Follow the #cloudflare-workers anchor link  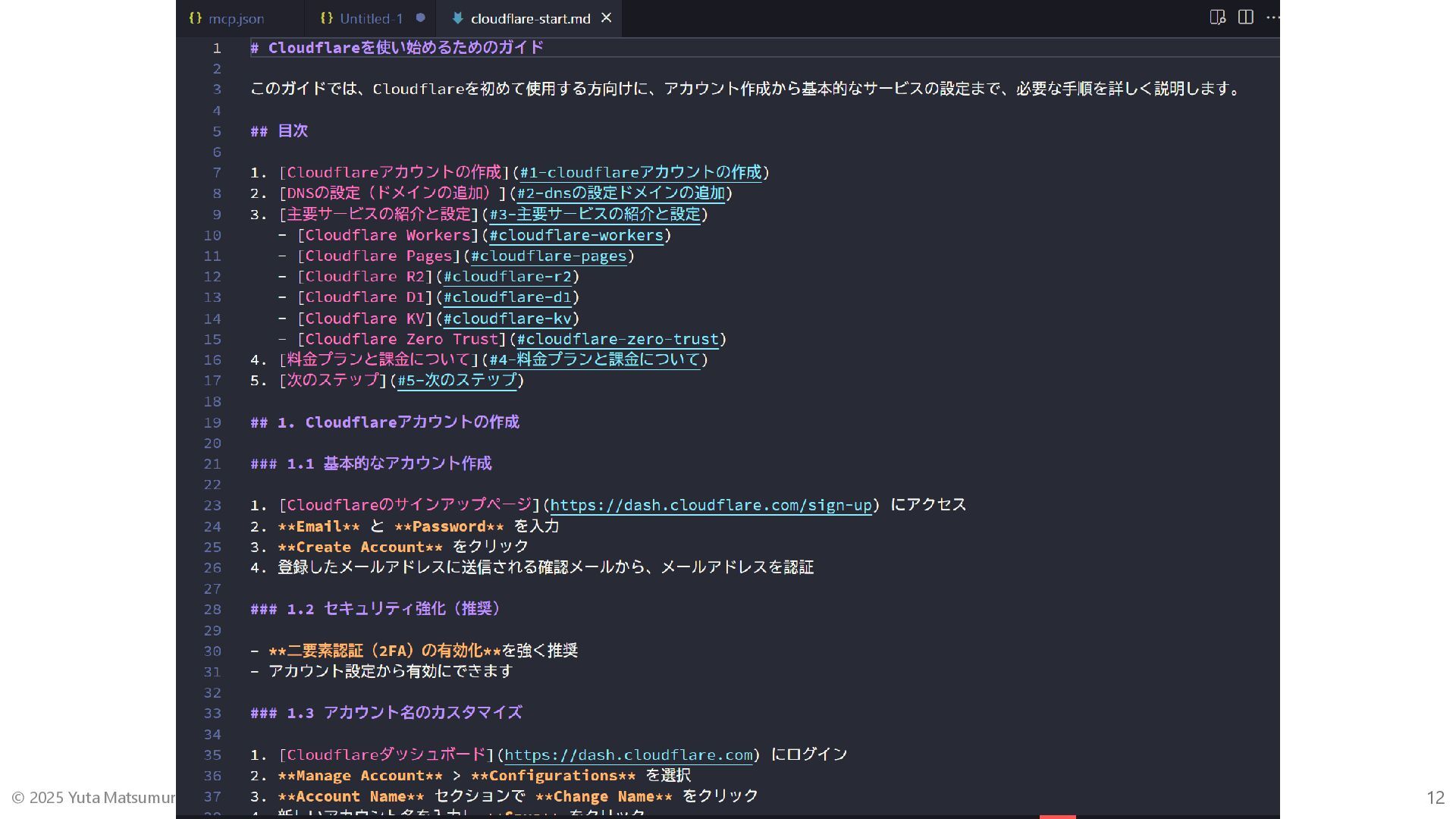576,235
